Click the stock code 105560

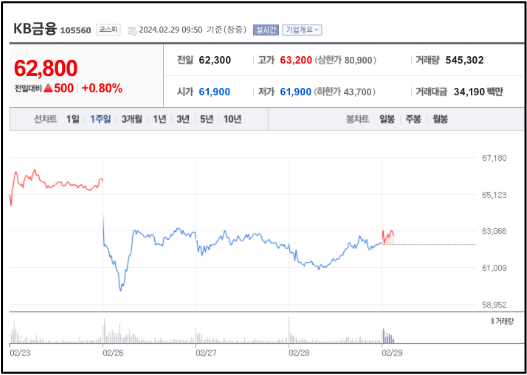pyautogui.click(x=76, y=31)
